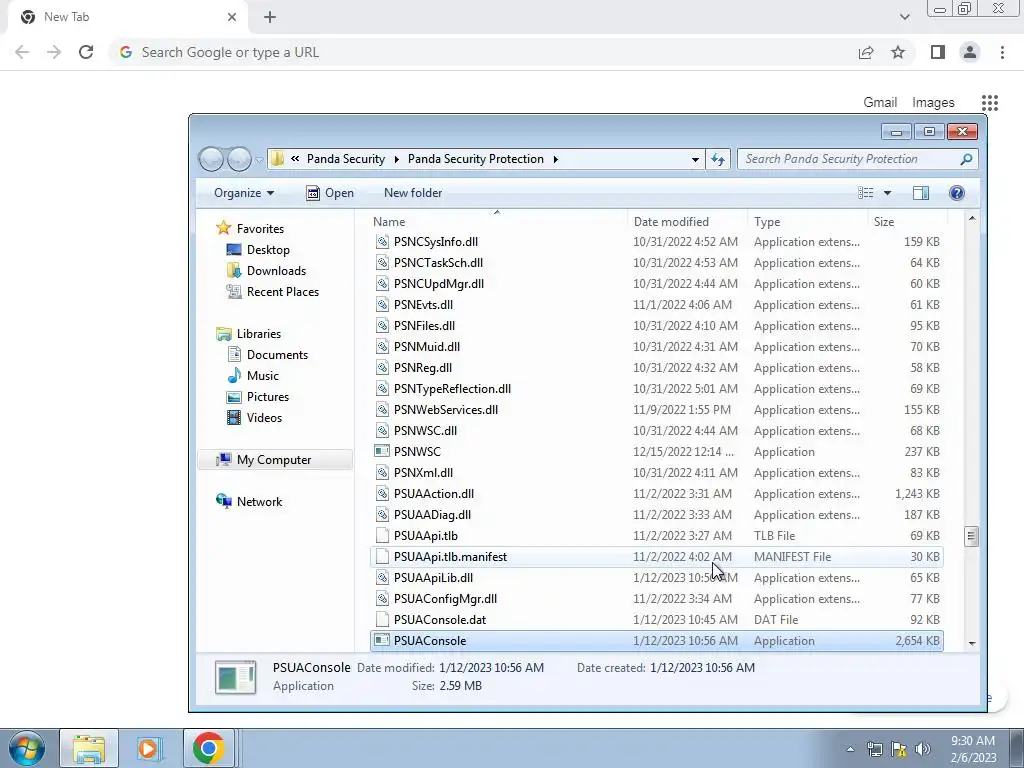Bookmark this tab with the star icon
This screenshot has height=768, width=1024.
(x=898, y=52)
